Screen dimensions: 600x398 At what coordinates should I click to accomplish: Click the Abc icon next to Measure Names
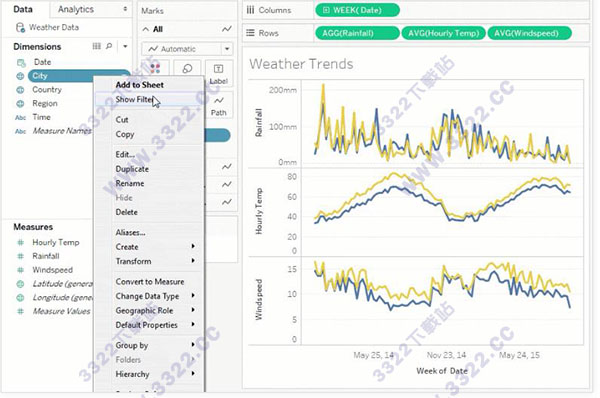pyautogui.click(x=20, y=131)
